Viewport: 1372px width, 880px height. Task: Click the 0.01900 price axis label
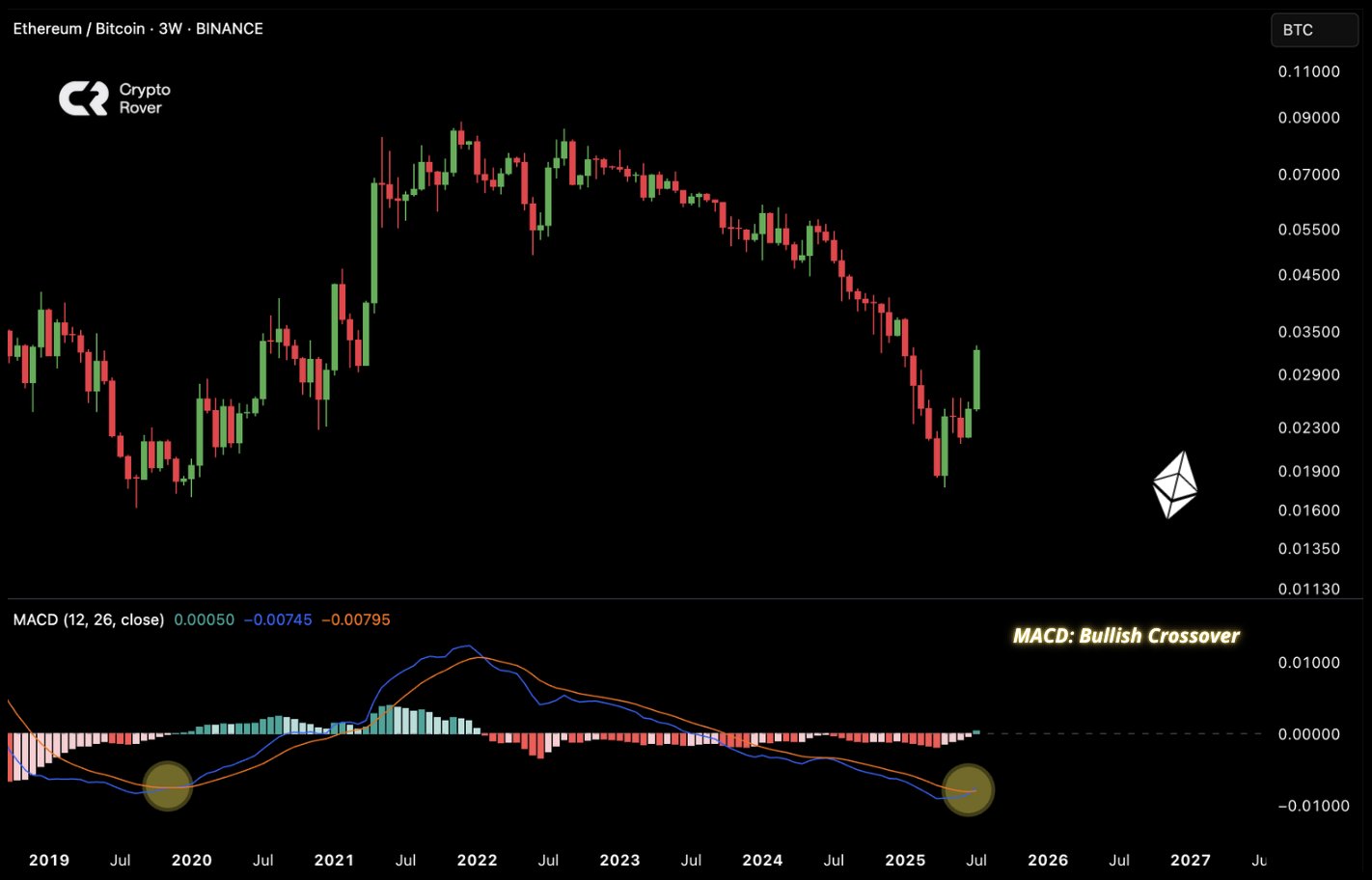1309,471
